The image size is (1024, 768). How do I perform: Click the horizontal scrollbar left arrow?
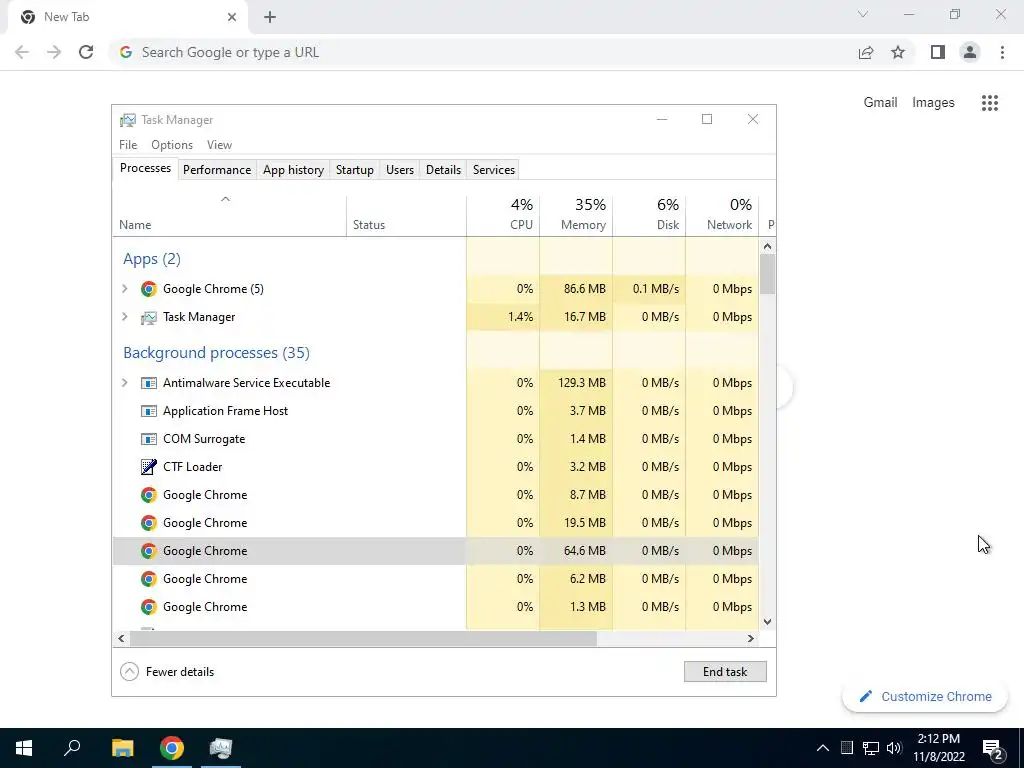pos(121,638)
